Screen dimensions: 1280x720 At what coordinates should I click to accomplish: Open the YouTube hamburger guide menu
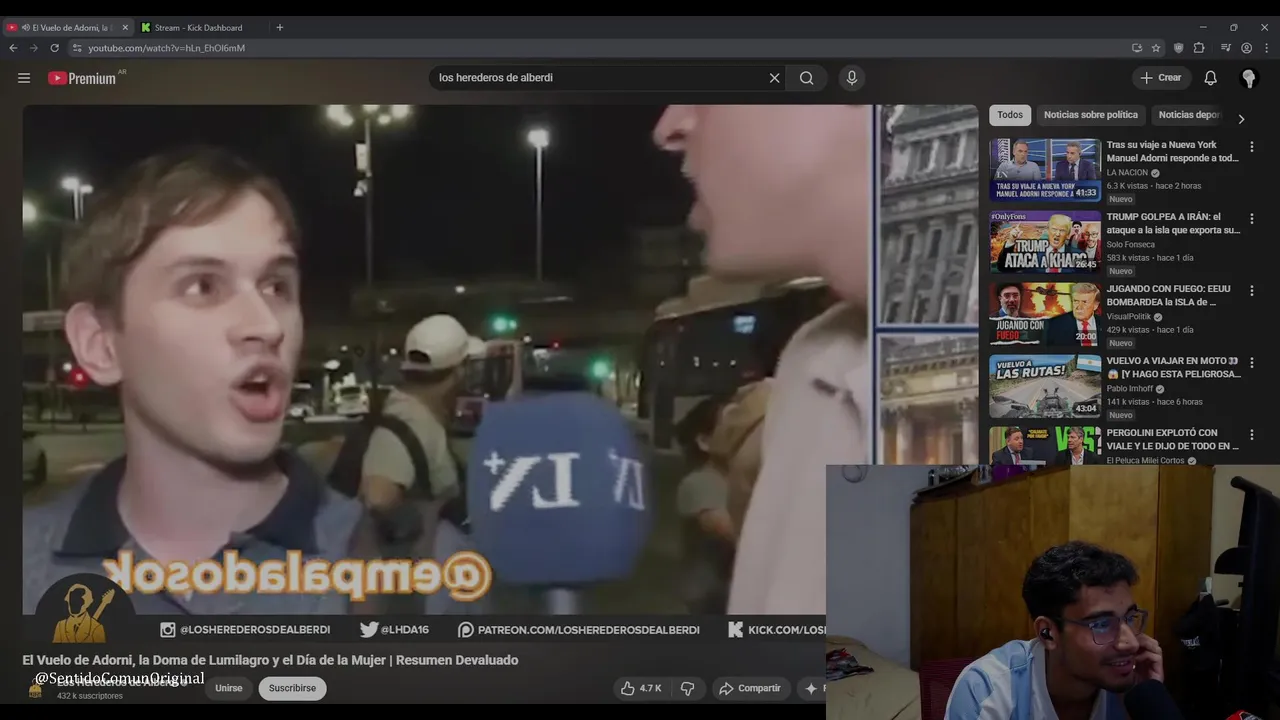click(x=24, y=78)
